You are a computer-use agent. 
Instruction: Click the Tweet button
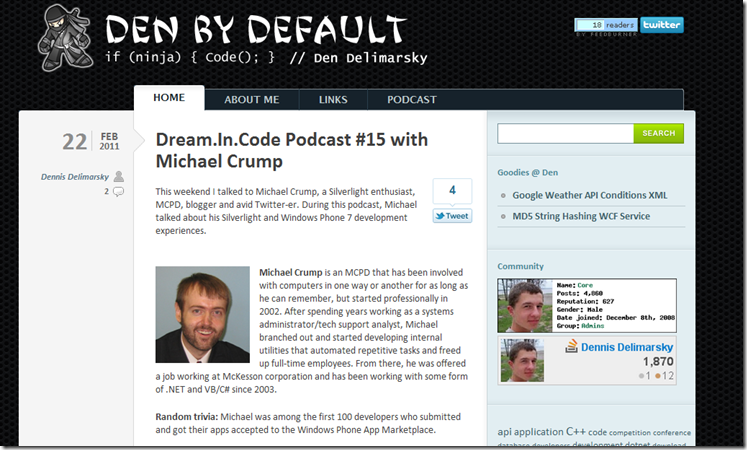pyautogui.click(x=452, y=216)
